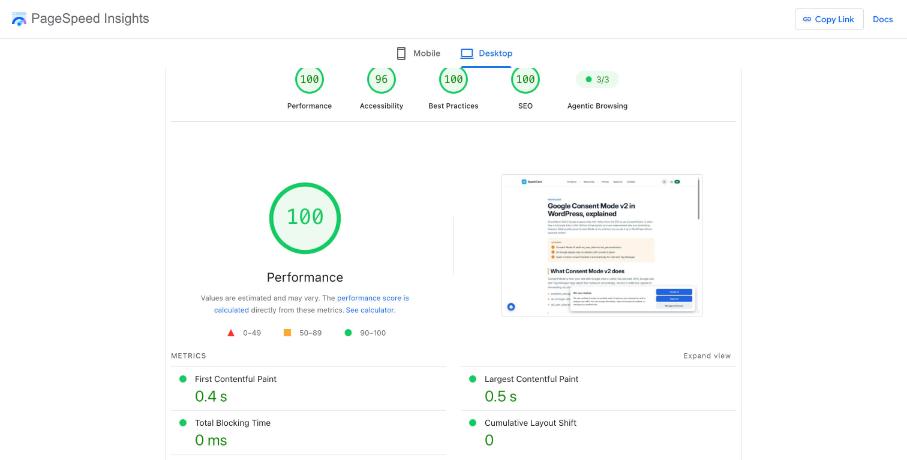This screenshot has width=907, height=460.
Task: Switch to the Mobile tab
Action: tap(418, 53)
